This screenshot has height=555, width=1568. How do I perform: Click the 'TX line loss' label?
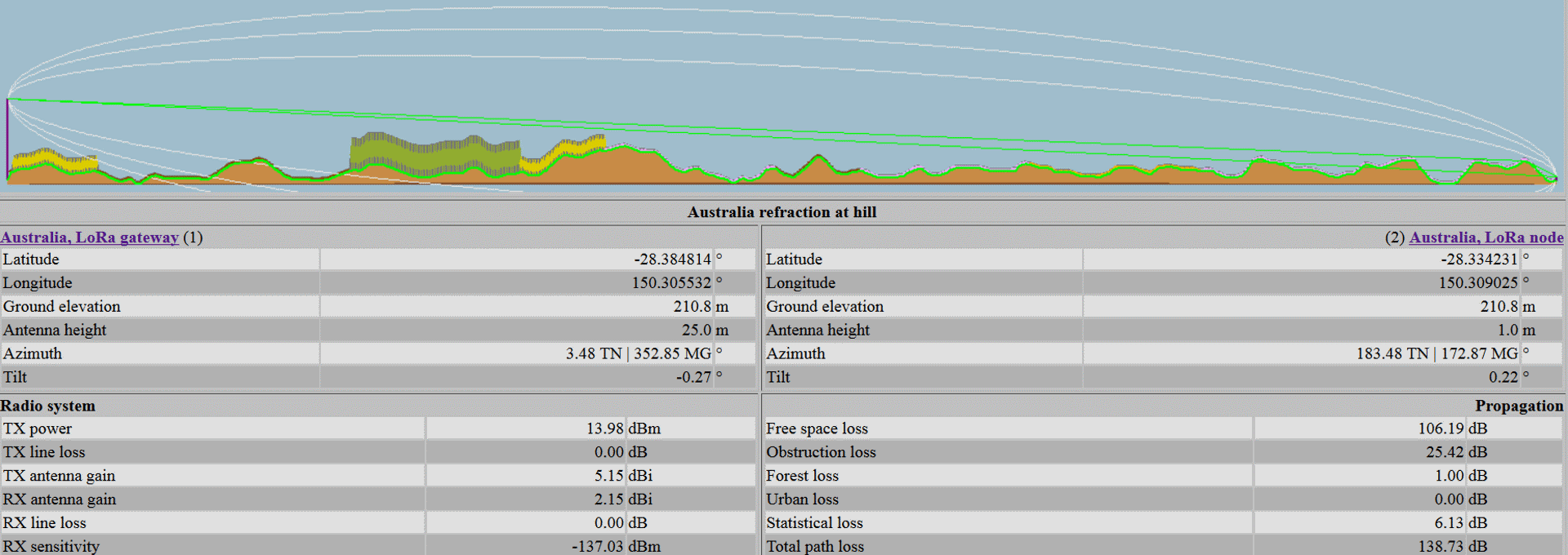[x=44, y=453]
